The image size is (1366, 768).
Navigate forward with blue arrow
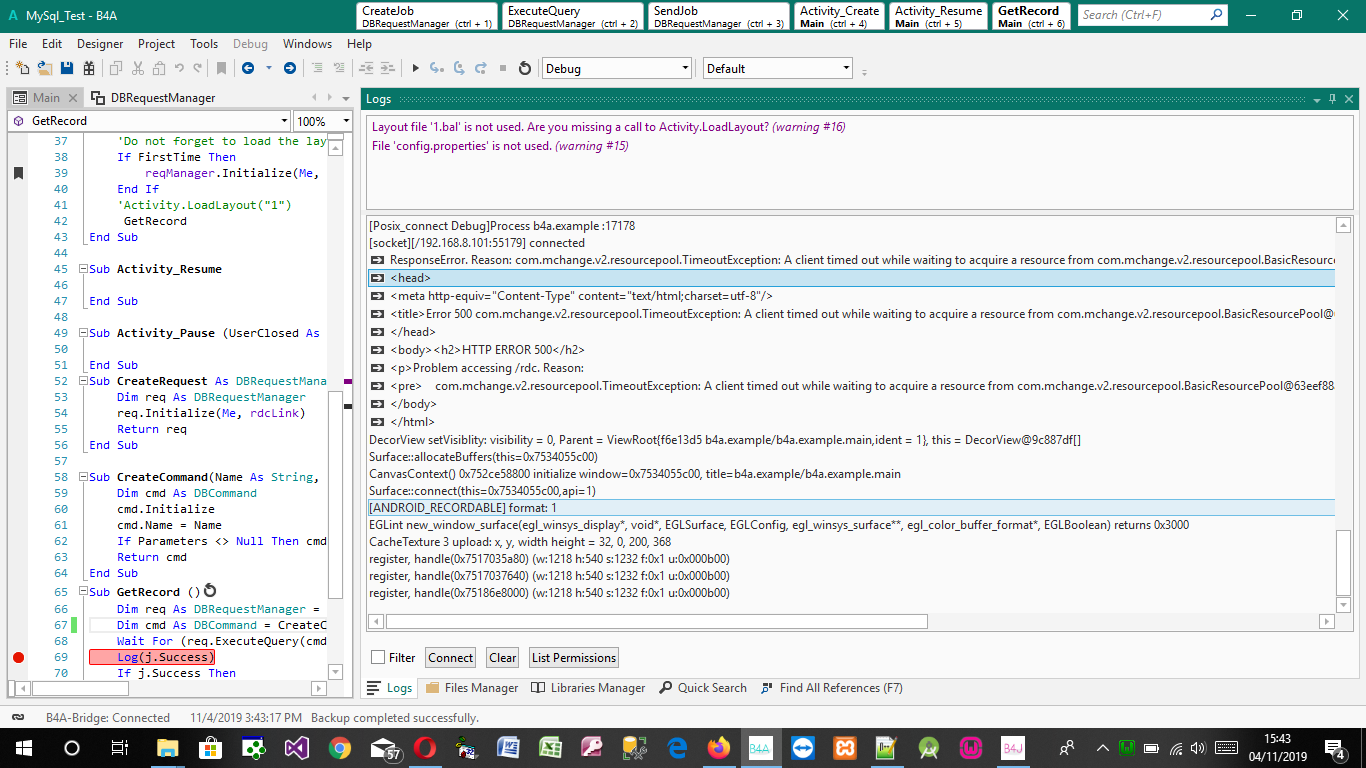[x=290, y=68]
